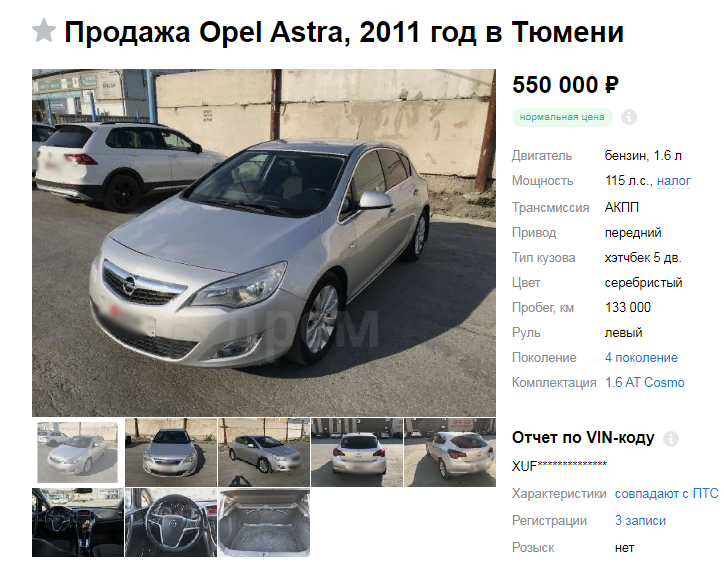Open the main Opel Astra photo
This screenshot has width=724, height=569.
point(264,243)
